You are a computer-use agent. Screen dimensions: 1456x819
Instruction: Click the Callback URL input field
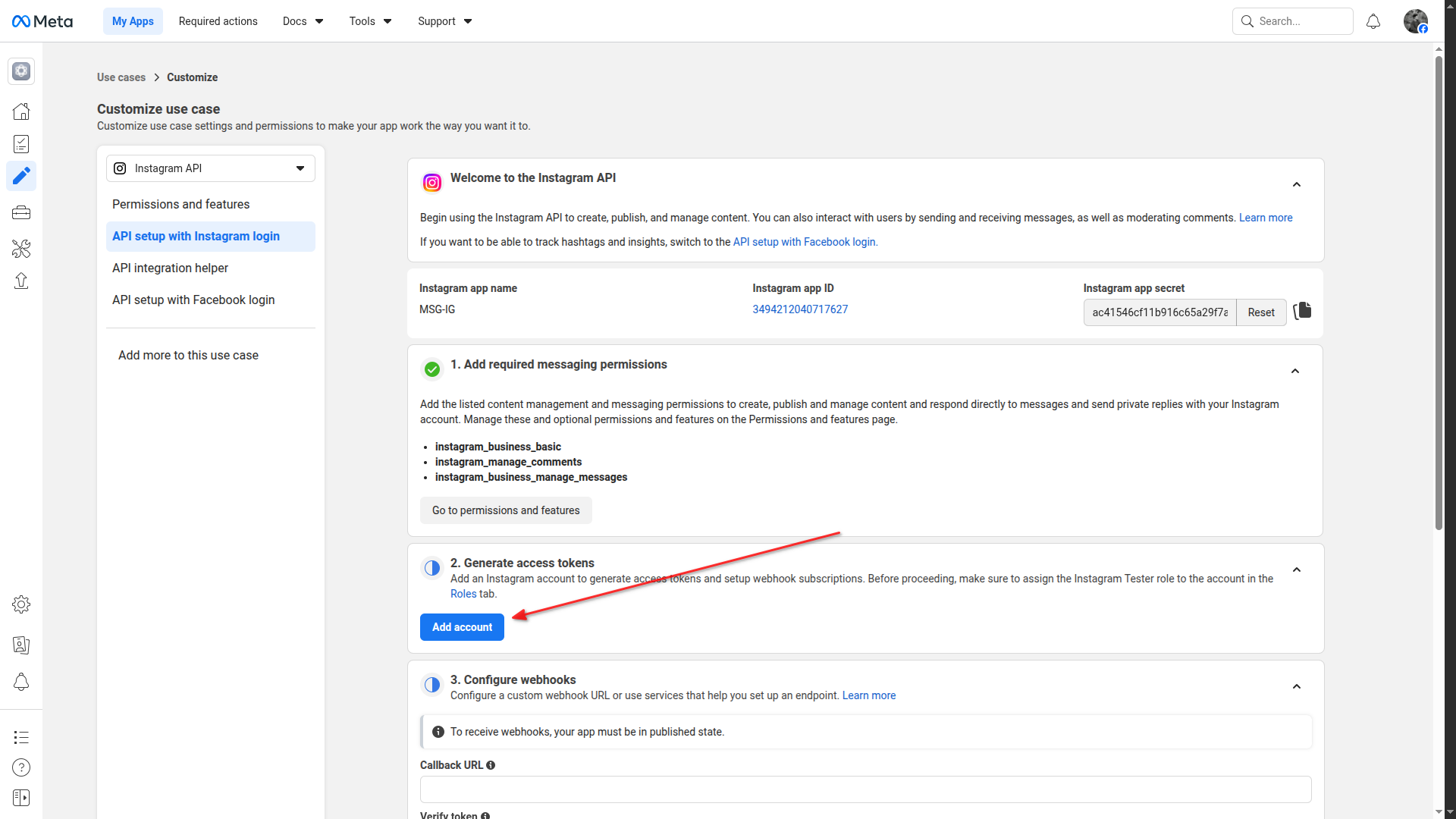[865, 789]
